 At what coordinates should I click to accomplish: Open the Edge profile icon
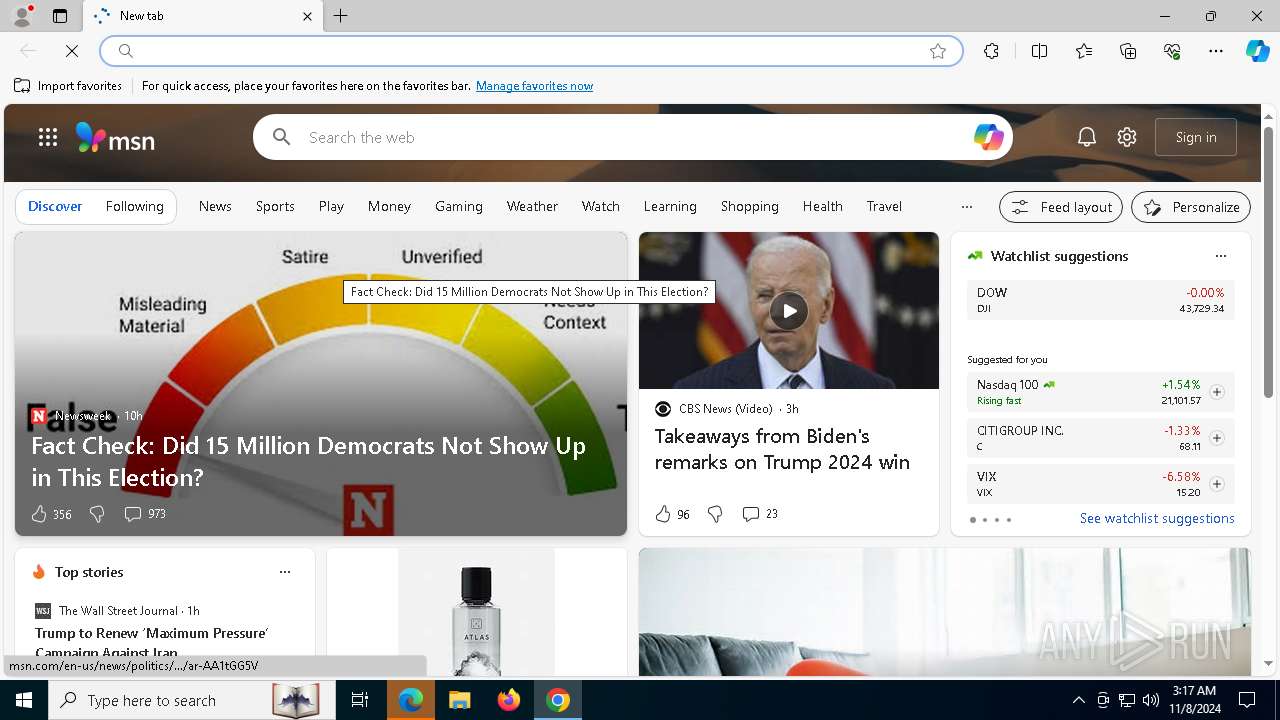(x=22, y=16)
